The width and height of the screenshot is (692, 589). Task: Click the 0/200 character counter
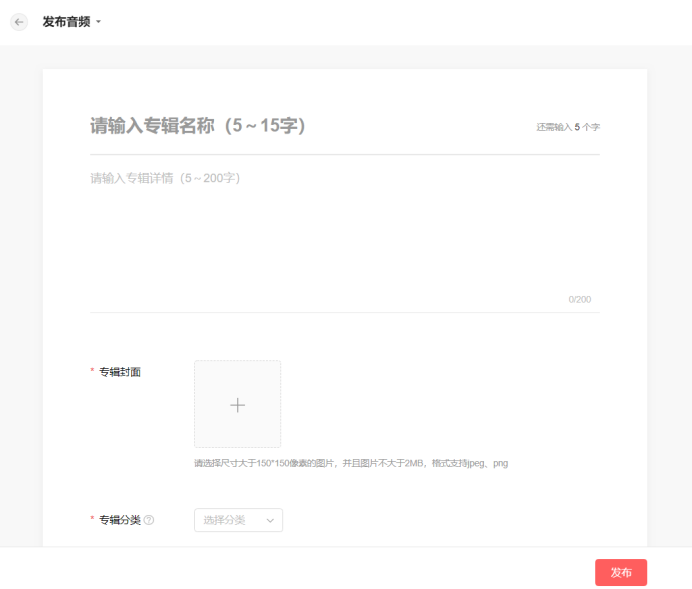580,300
